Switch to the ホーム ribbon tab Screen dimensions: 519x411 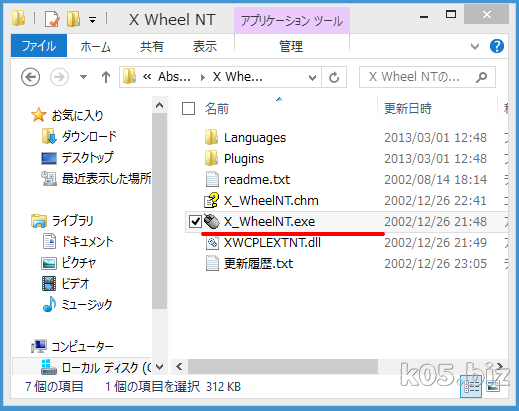click(x=95, y=46)
